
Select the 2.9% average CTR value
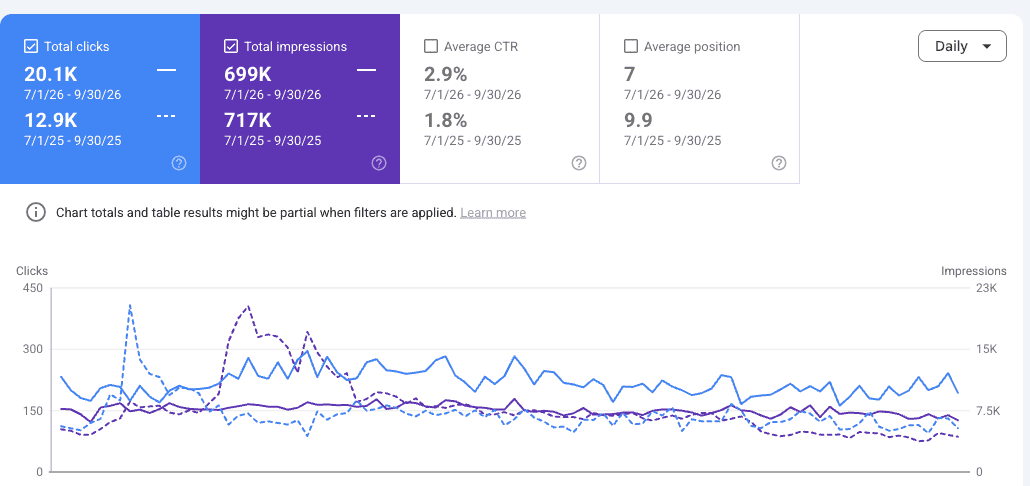click(x=445, y=74)
